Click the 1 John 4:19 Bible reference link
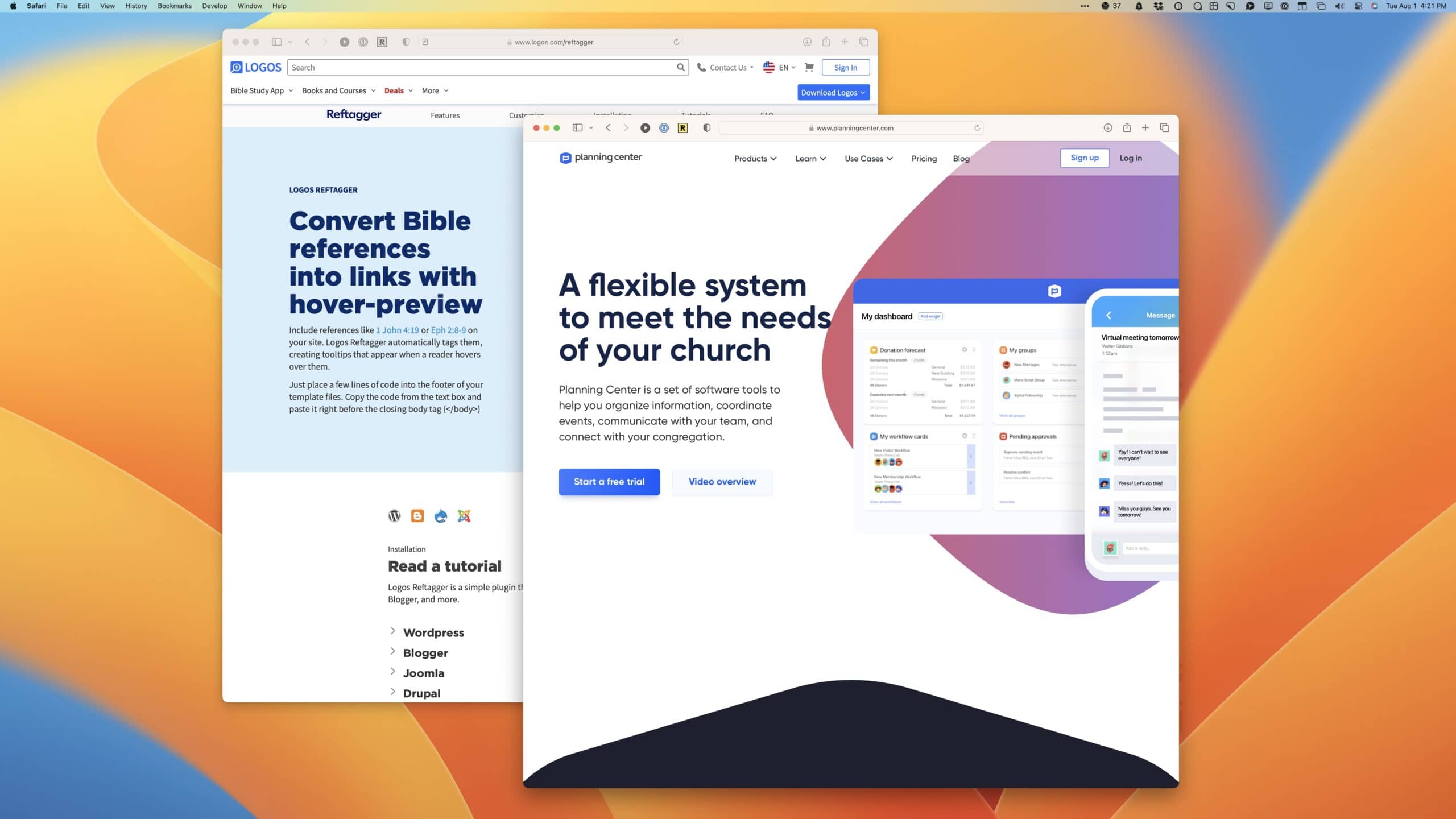The height and width of the screenshot is (819, 1456). coord(397,329)
